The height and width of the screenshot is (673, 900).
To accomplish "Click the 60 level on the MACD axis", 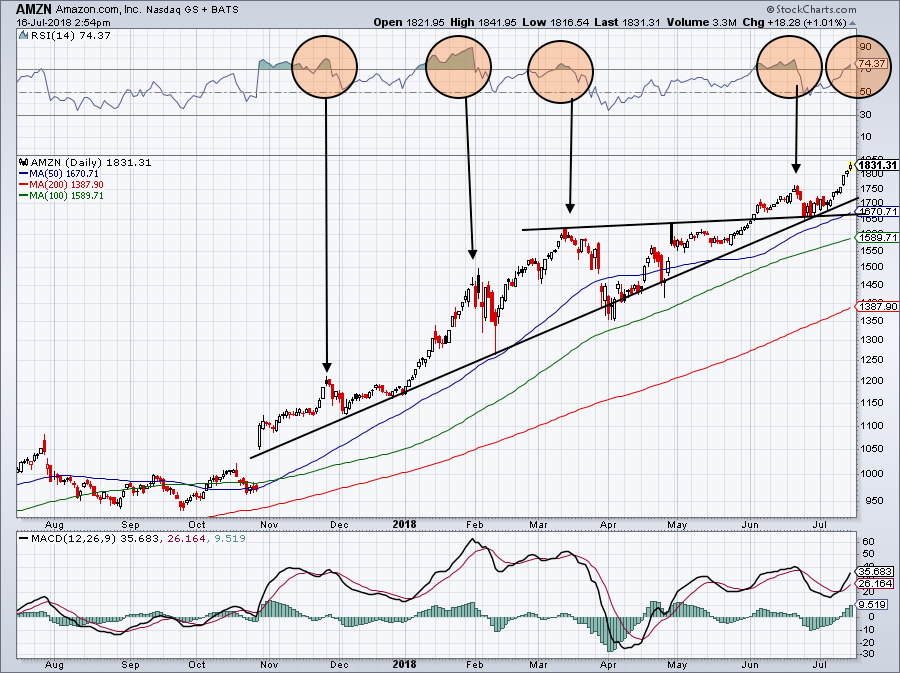I will click(868, 541).
